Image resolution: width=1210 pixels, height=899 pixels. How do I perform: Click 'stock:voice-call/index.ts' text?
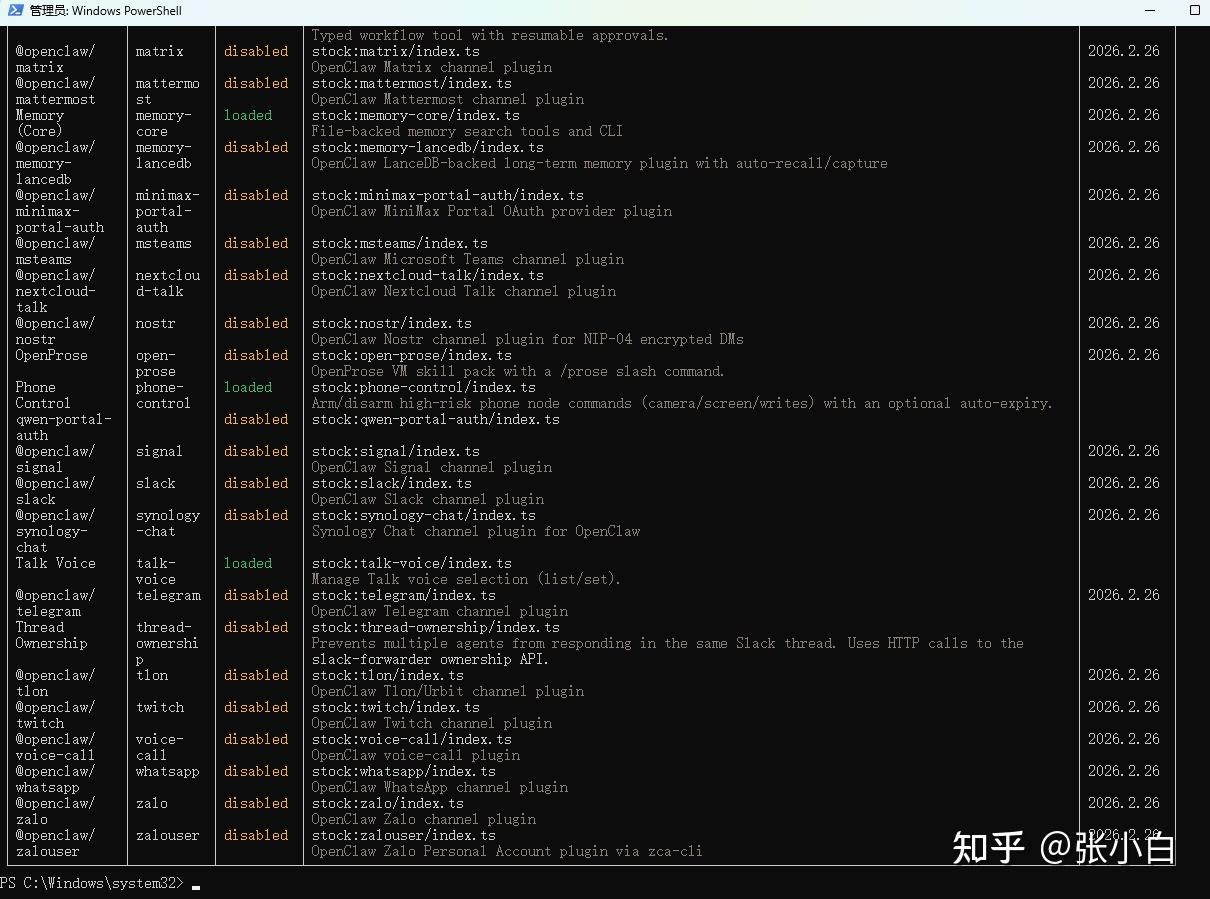tap(412, 739)
